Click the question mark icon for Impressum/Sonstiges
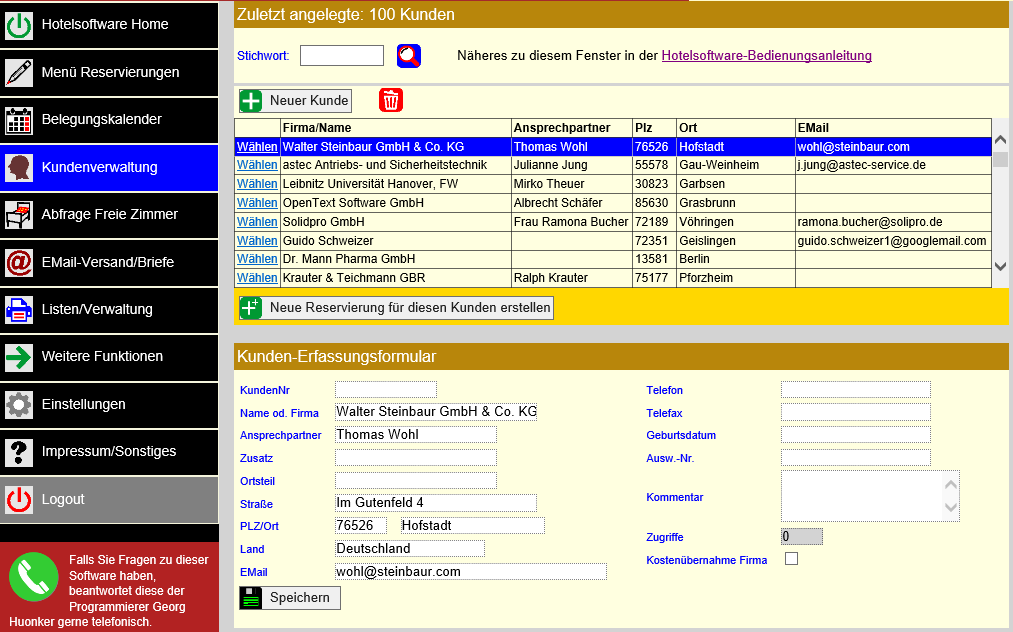This screenshot has width=1013, height=632. (x=17, y=452)
